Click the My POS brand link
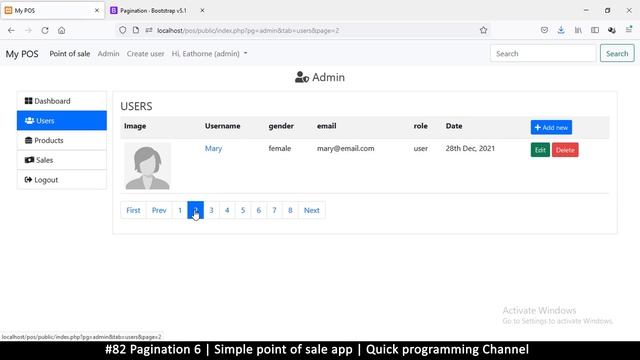The image size is (640, 360). (22, 54)
